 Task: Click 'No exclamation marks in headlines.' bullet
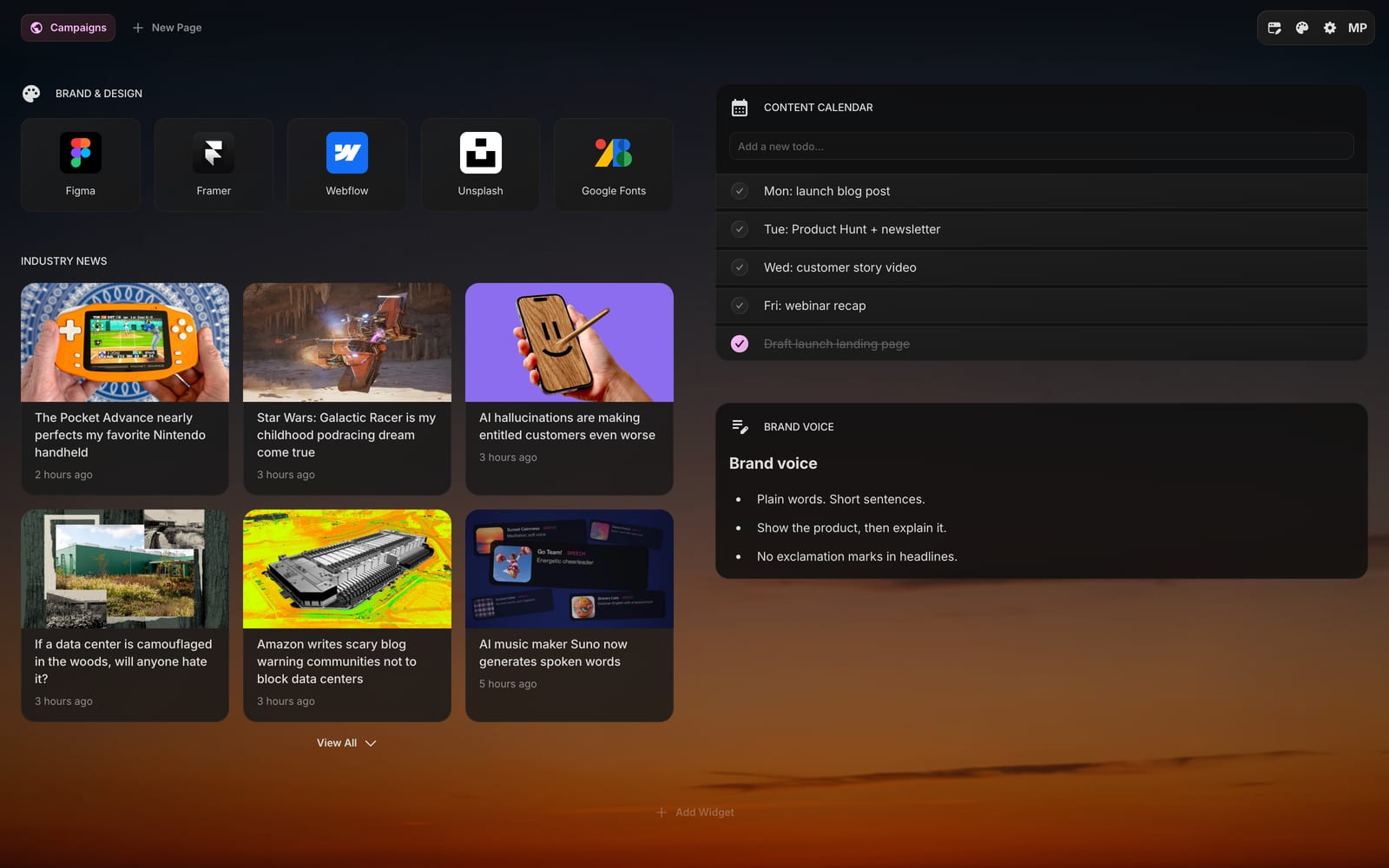[857, 556]
